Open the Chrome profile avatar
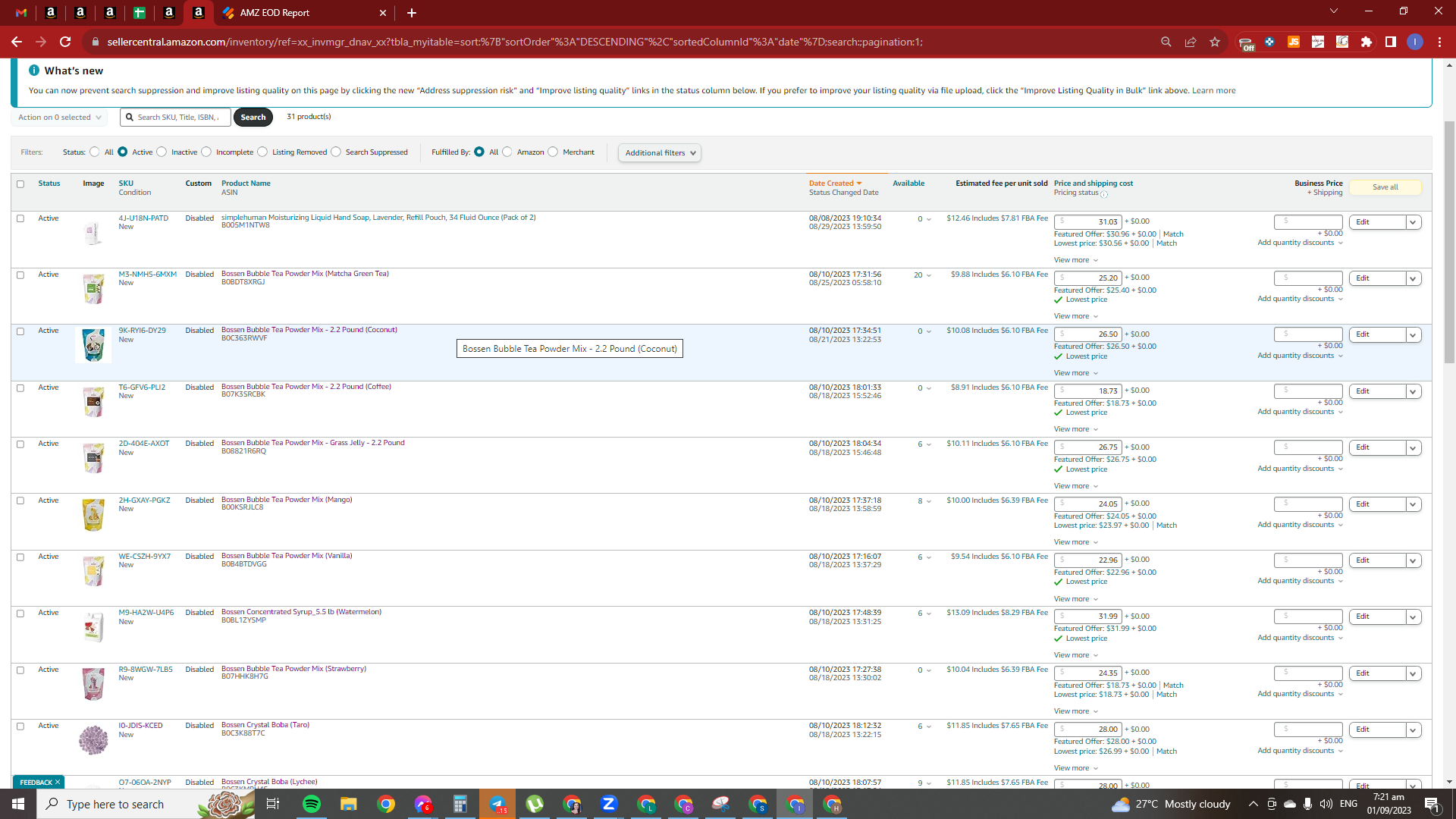This screenshot has height=819, width=1456. tap(1415, 42)
